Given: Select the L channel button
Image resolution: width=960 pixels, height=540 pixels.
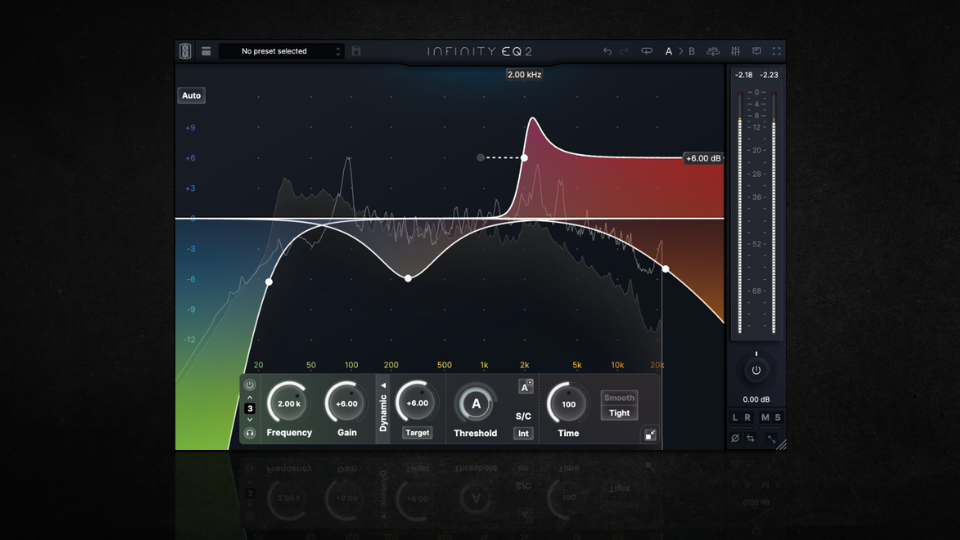Looking at the screenshot, I should (x=735, y=418).
